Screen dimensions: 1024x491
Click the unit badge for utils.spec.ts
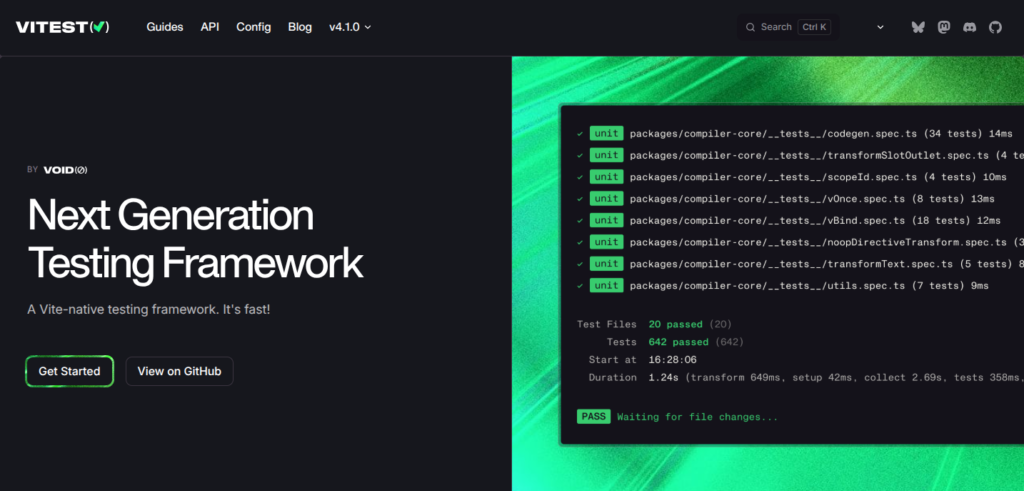coord(606,285)
